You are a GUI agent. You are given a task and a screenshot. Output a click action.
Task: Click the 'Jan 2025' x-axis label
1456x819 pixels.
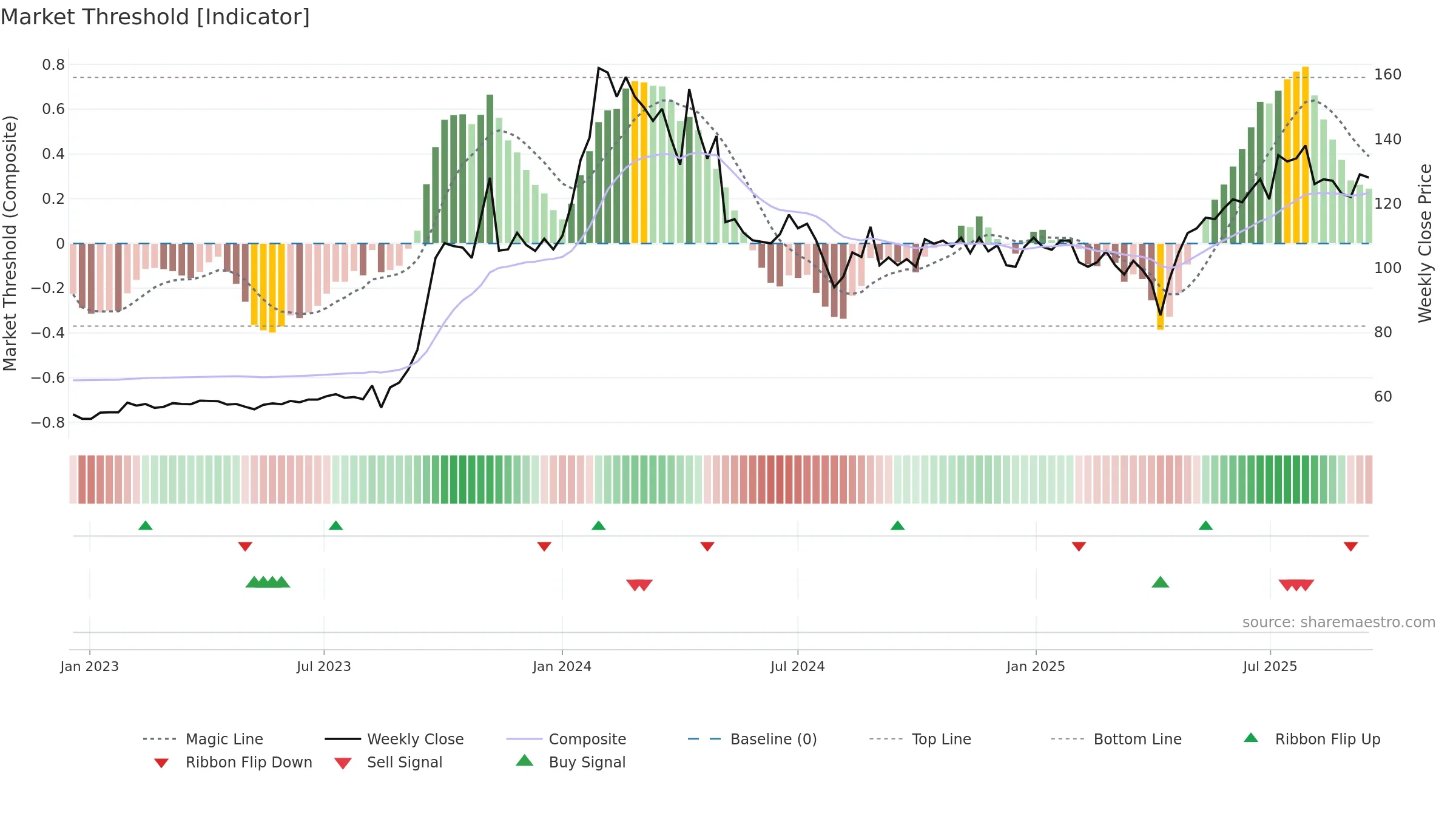pyautogui.click(x=1036, y=667)
